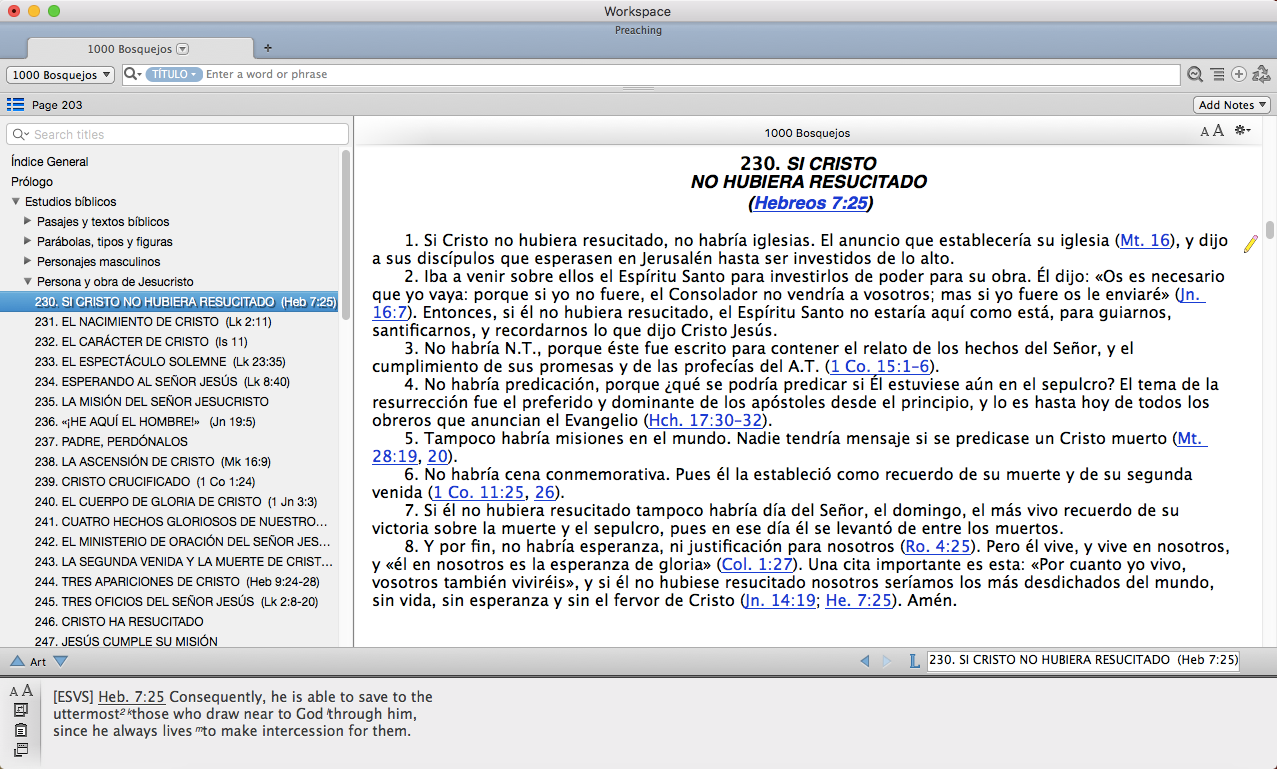Select 246. CRISTO HA RESUCITADO
This screenshot has width=1277, height=769.
pyautogui.click(x=119, y=622)
